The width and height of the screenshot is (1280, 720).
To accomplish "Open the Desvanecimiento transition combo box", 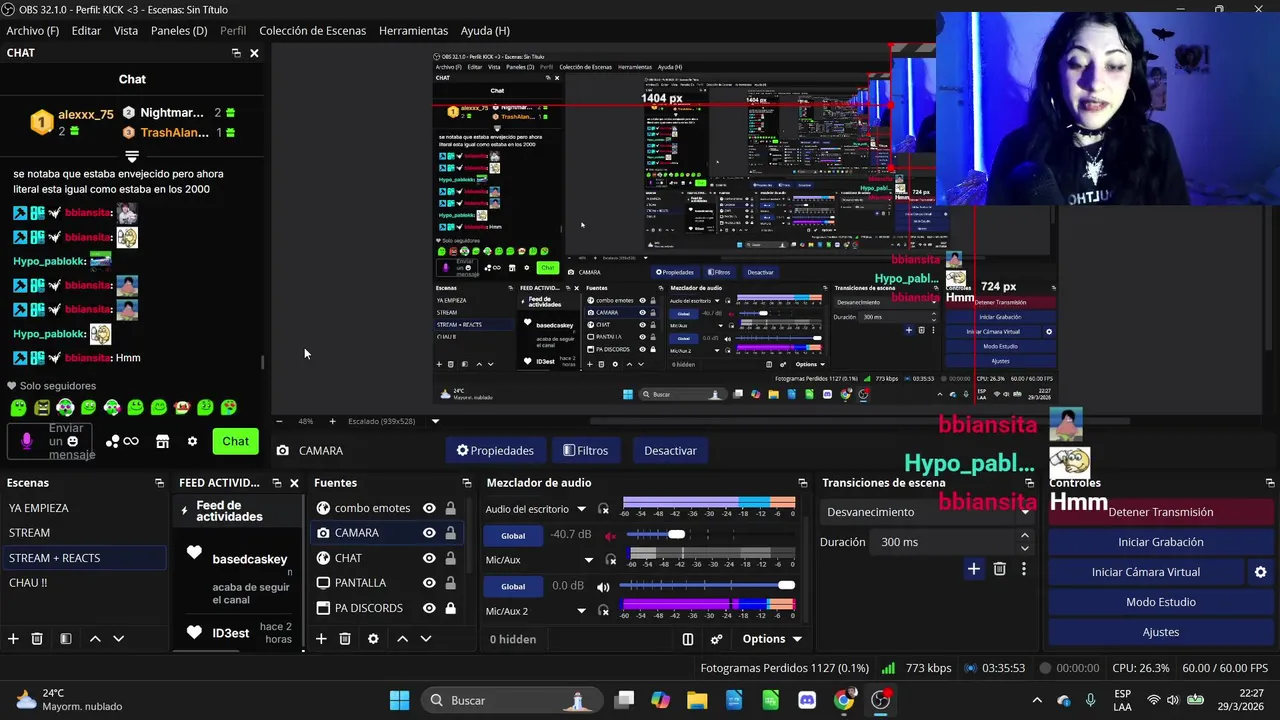I will [x=928, y=512].
